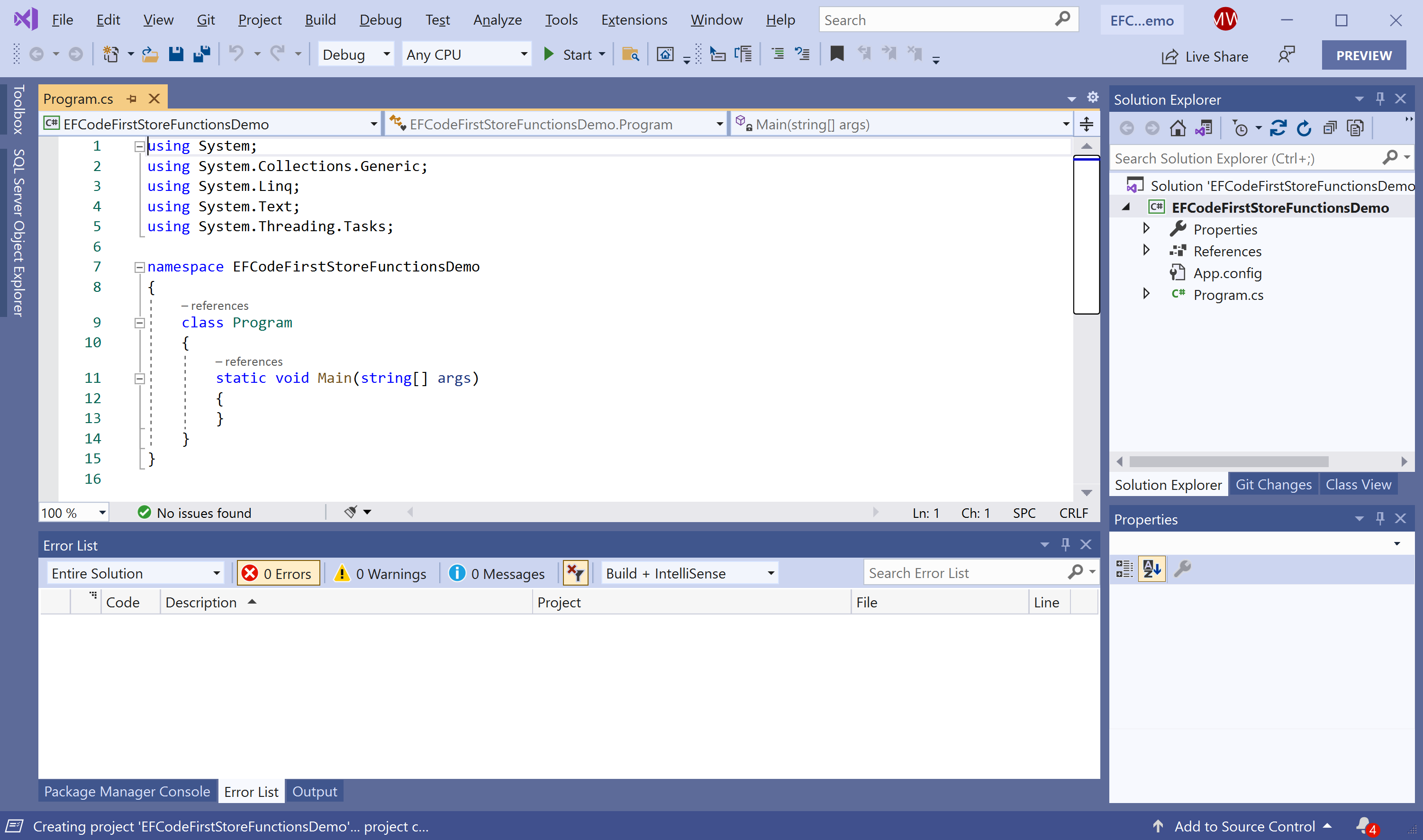The height and width of the screenshot is (840, 1423).
Task: Click the Collapse All icon in Solution Explorer
Action: pyautogui.click(x=1330, y=128)
